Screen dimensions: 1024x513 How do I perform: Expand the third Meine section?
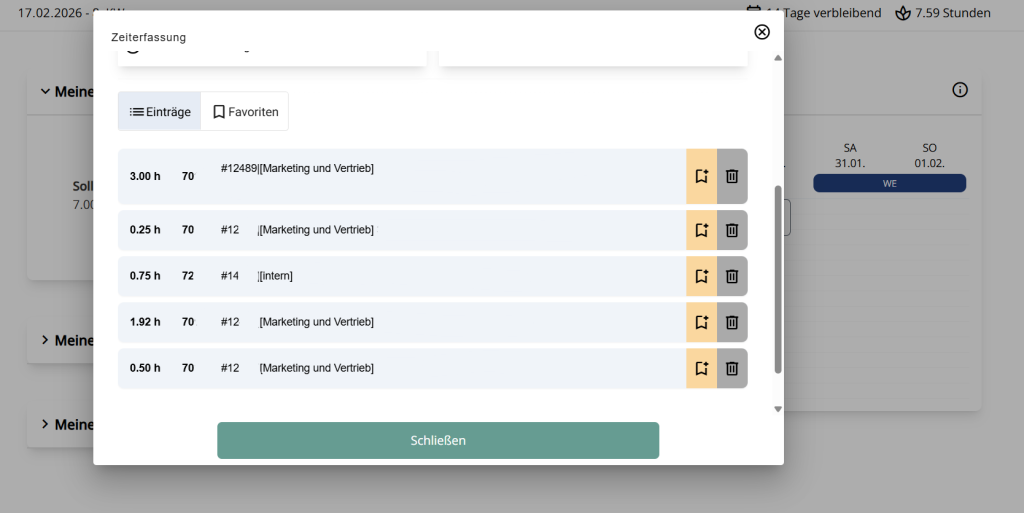(x=45, y=424)
